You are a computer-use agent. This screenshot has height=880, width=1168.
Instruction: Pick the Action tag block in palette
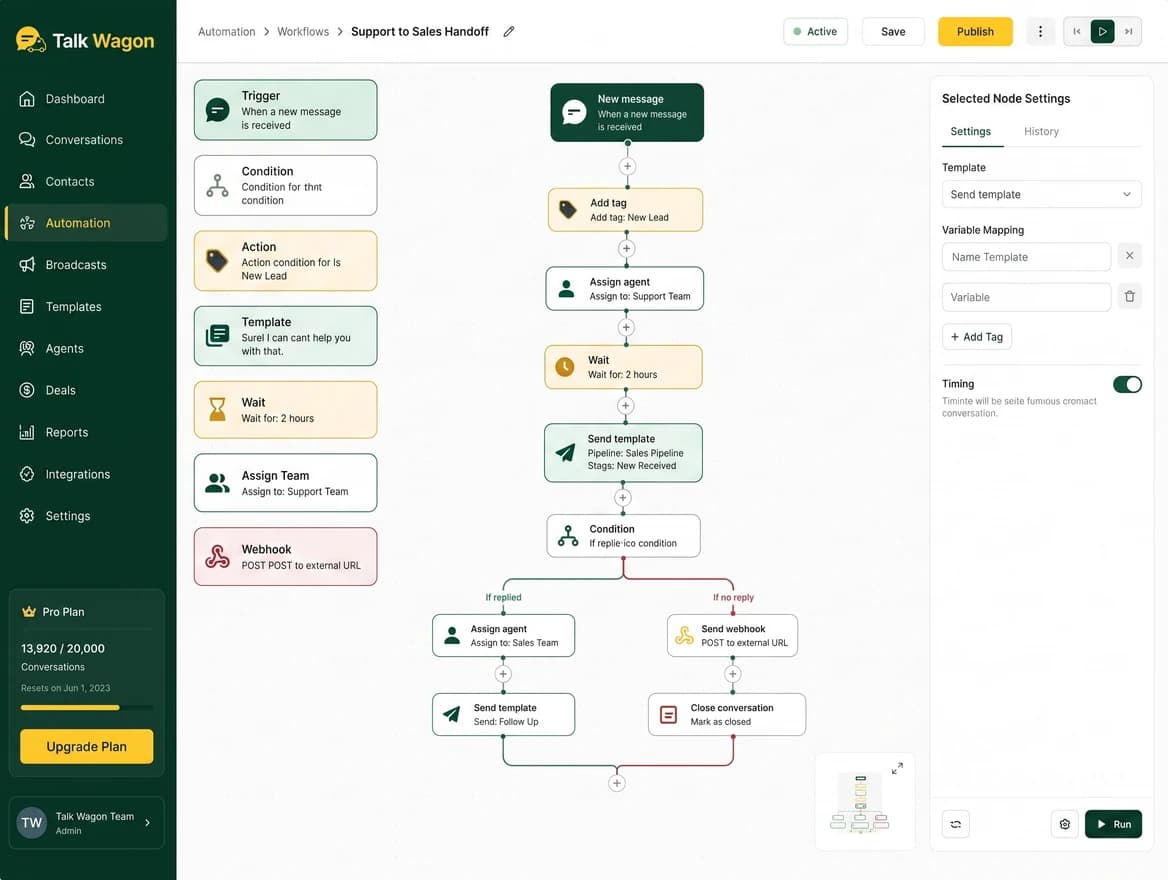(285, 261)
